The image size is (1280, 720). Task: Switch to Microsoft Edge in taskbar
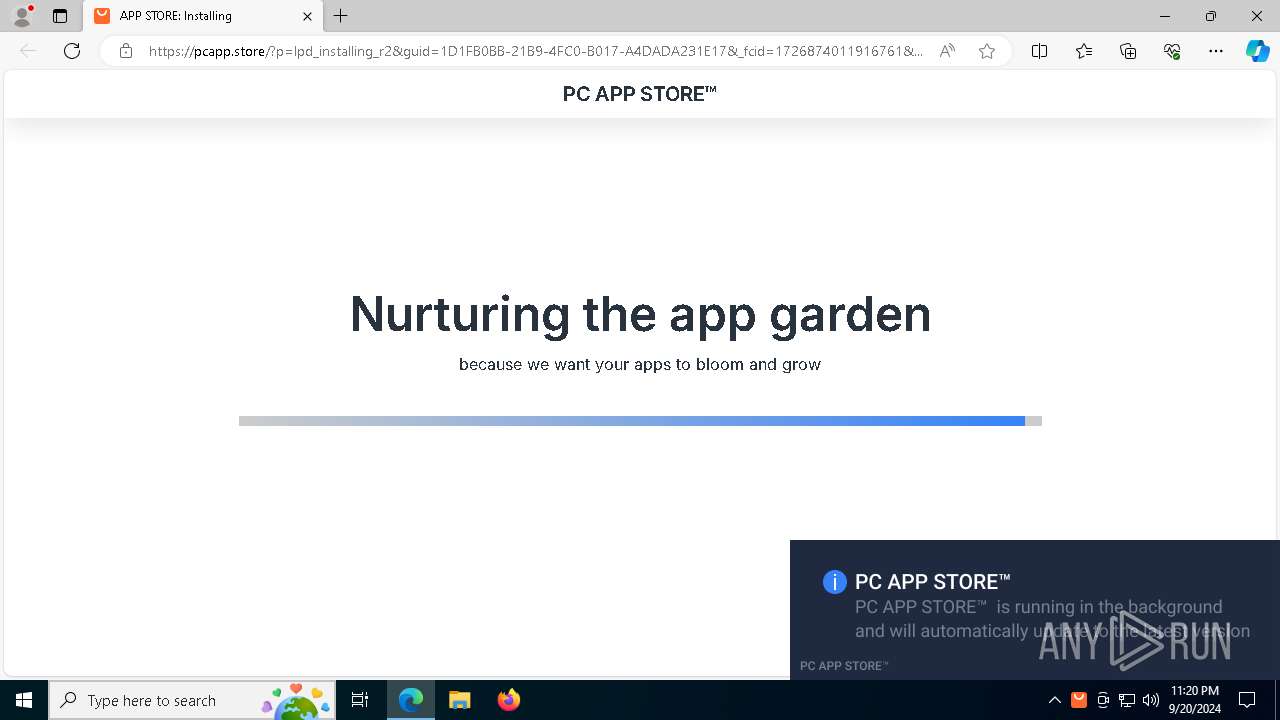[411, 700]
